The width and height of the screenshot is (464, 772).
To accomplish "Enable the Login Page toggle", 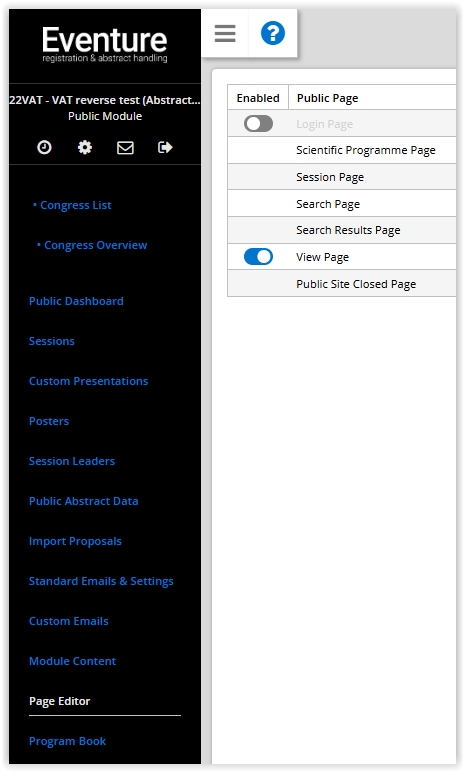I will click(x=258, y=124).
